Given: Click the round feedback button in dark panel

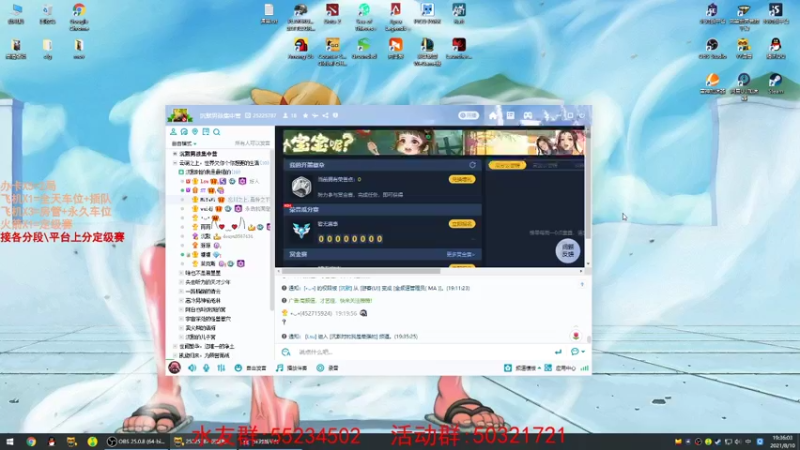Looking at the screenshot, I should [567, 251].
